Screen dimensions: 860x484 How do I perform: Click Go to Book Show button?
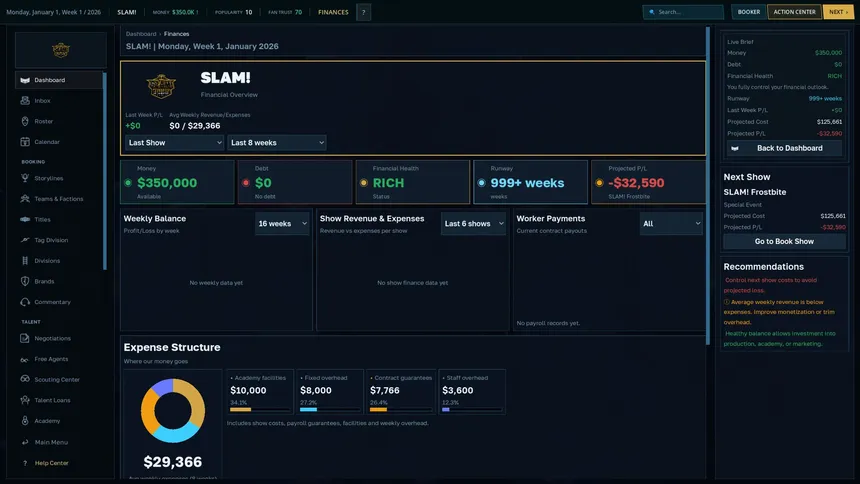point(784,241)
